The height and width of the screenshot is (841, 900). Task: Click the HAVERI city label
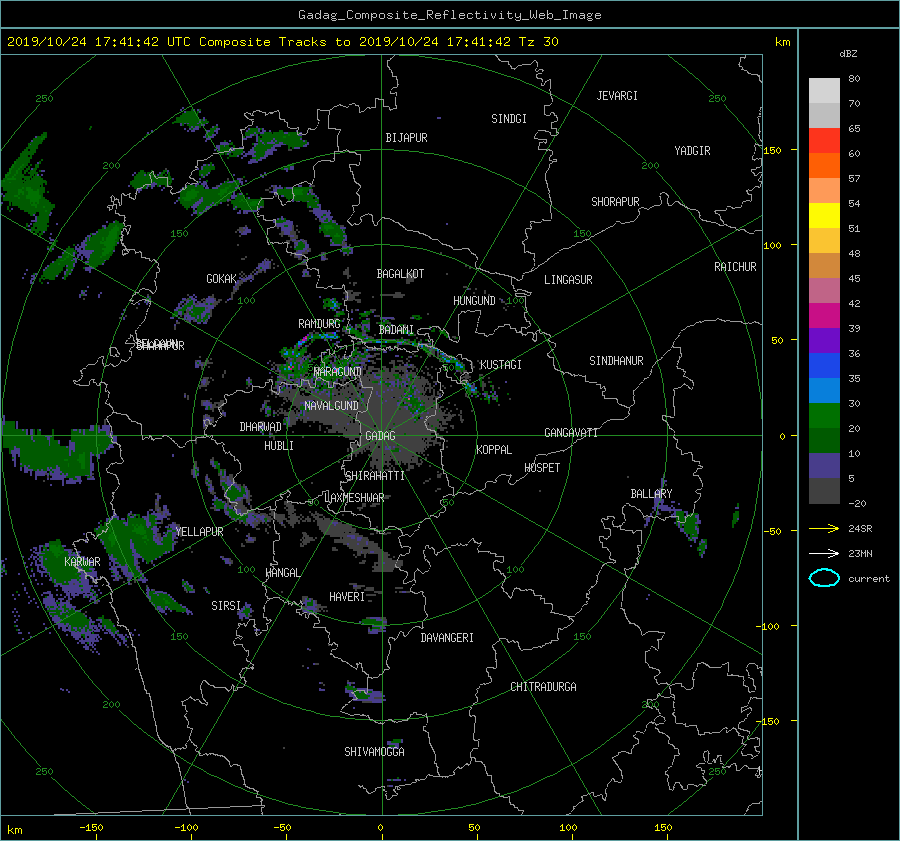click(347, 597)
